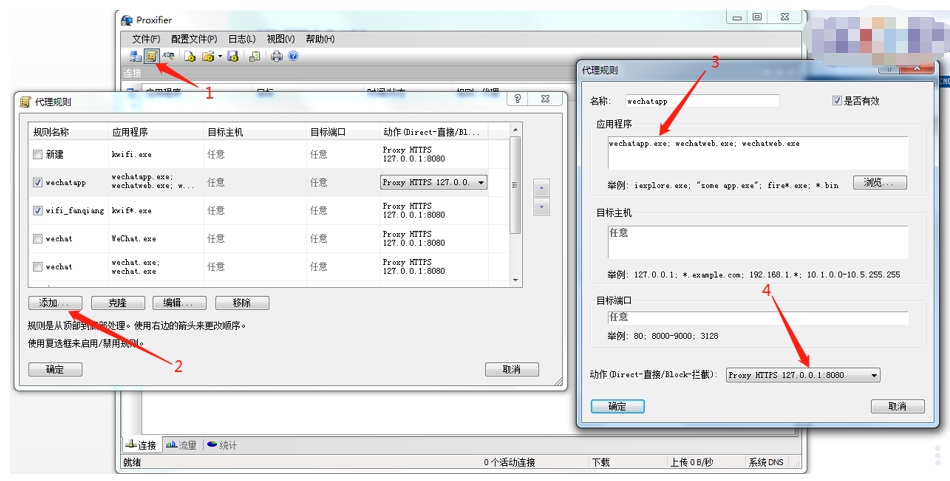Click the 浏览... button

point(880,182)
